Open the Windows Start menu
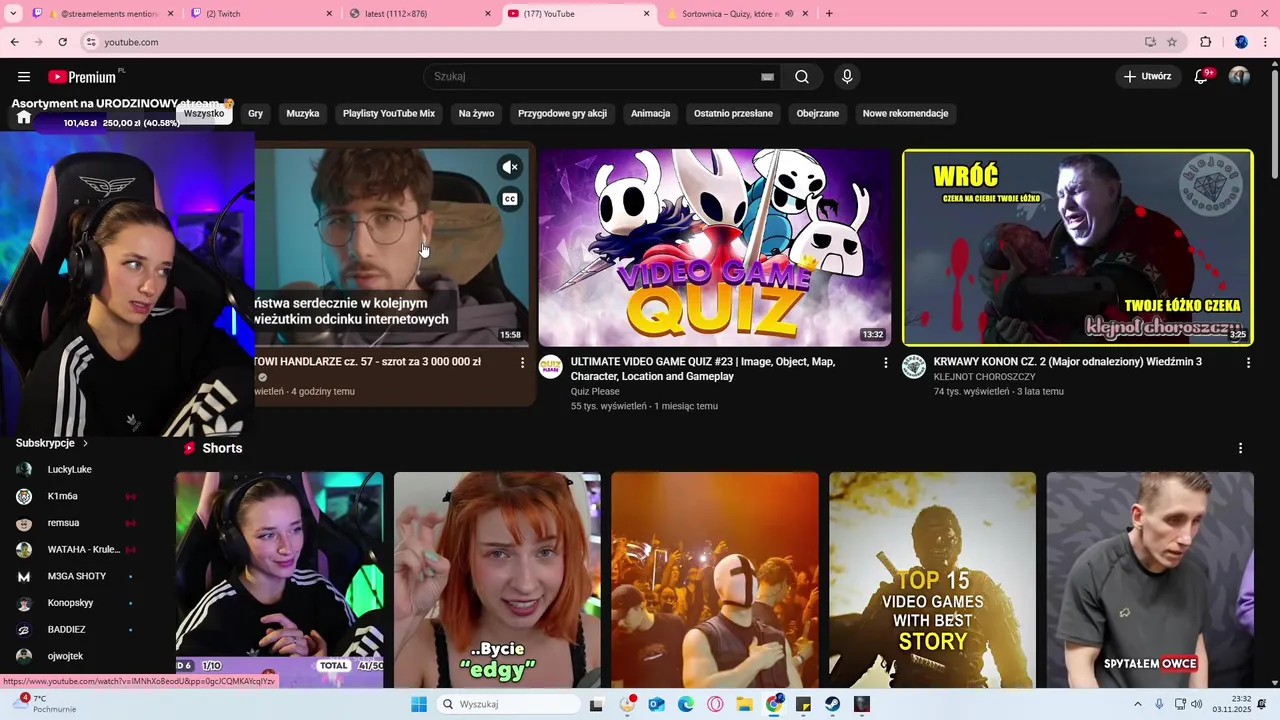 [419, 704]
